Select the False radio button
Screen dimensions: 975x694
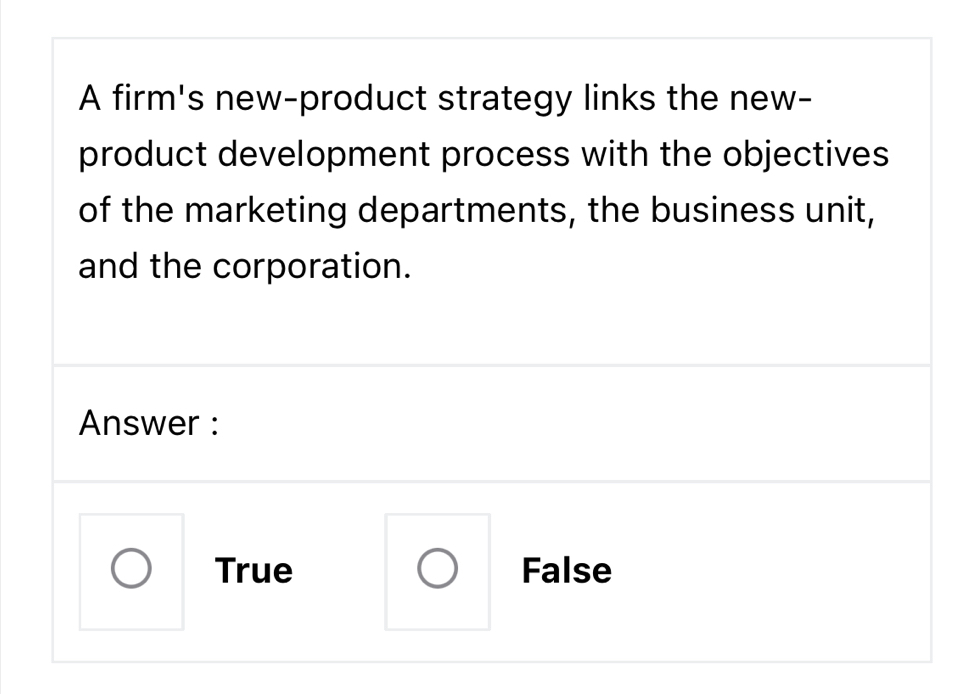tap(437, 571)
